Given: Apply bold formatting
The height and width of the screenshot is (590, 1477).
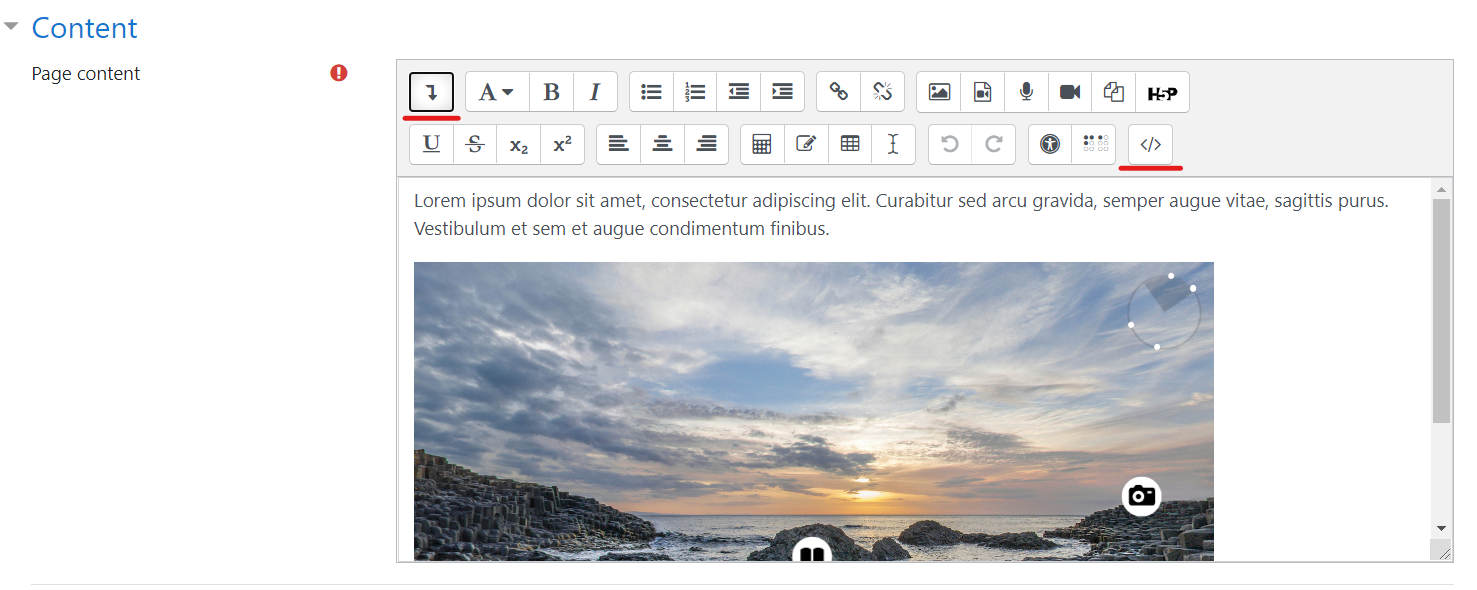Looking at the screenshot, I should coord(551,92).
